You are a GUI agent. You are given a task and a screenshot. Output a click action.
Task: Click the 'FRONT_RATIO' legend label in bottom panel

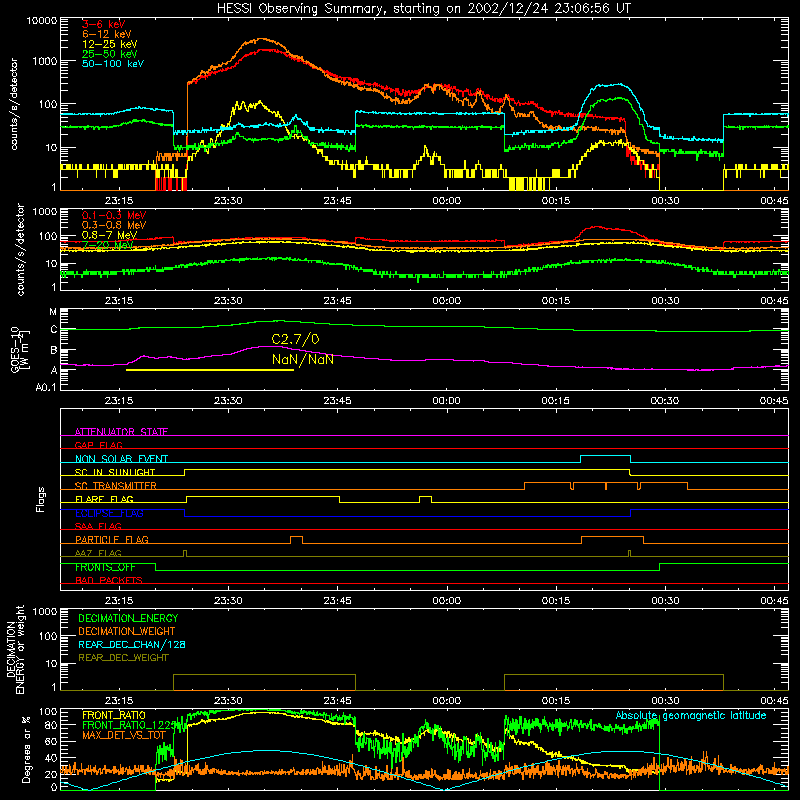click(x=114, y=716)
